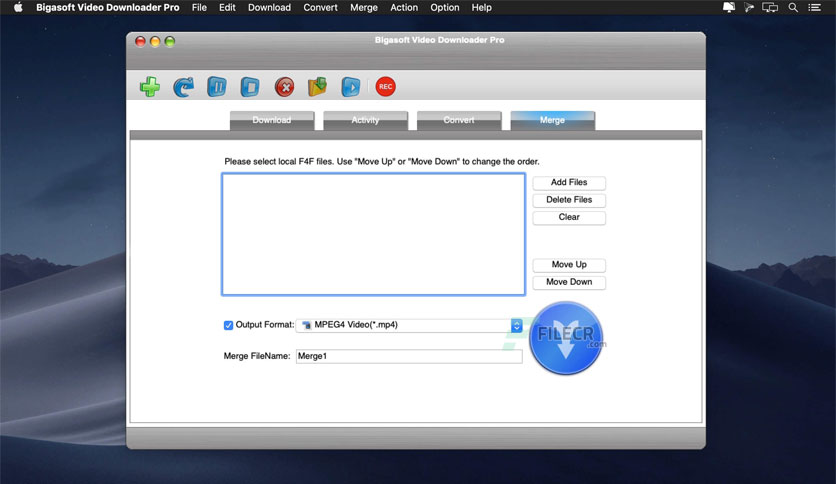Open the Convert menu in menu bar
Screen dimensions: 836x484
click(x=320, y=7)
